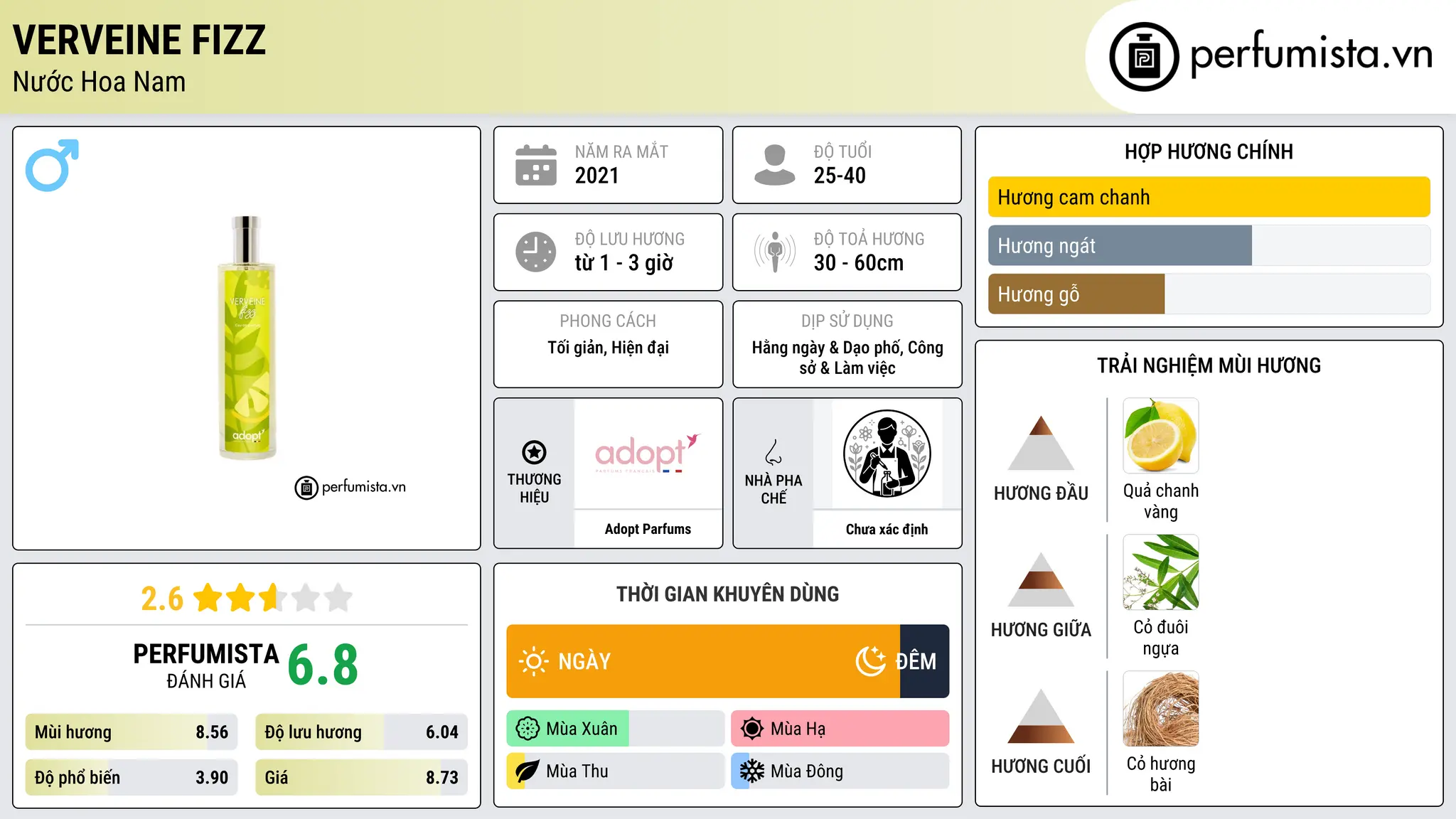Viewport: 1456px width, 819px height.
Task: Click the Adopt Parfums brand name
Action: pos(648,529)
